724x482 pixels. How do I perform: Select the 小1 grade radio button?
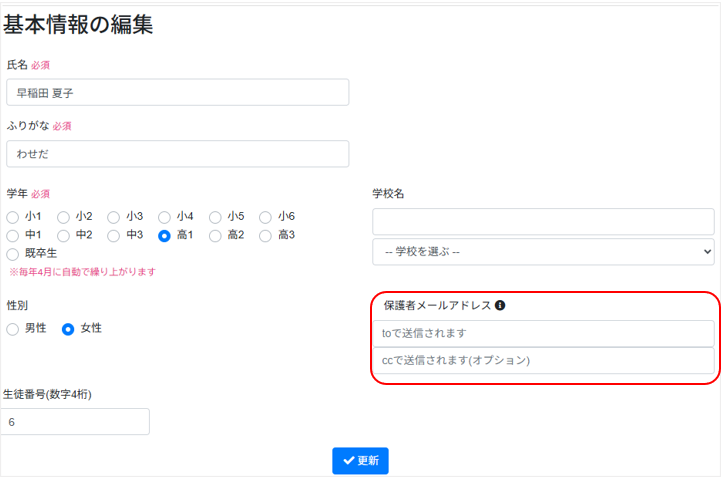[12, 217]
